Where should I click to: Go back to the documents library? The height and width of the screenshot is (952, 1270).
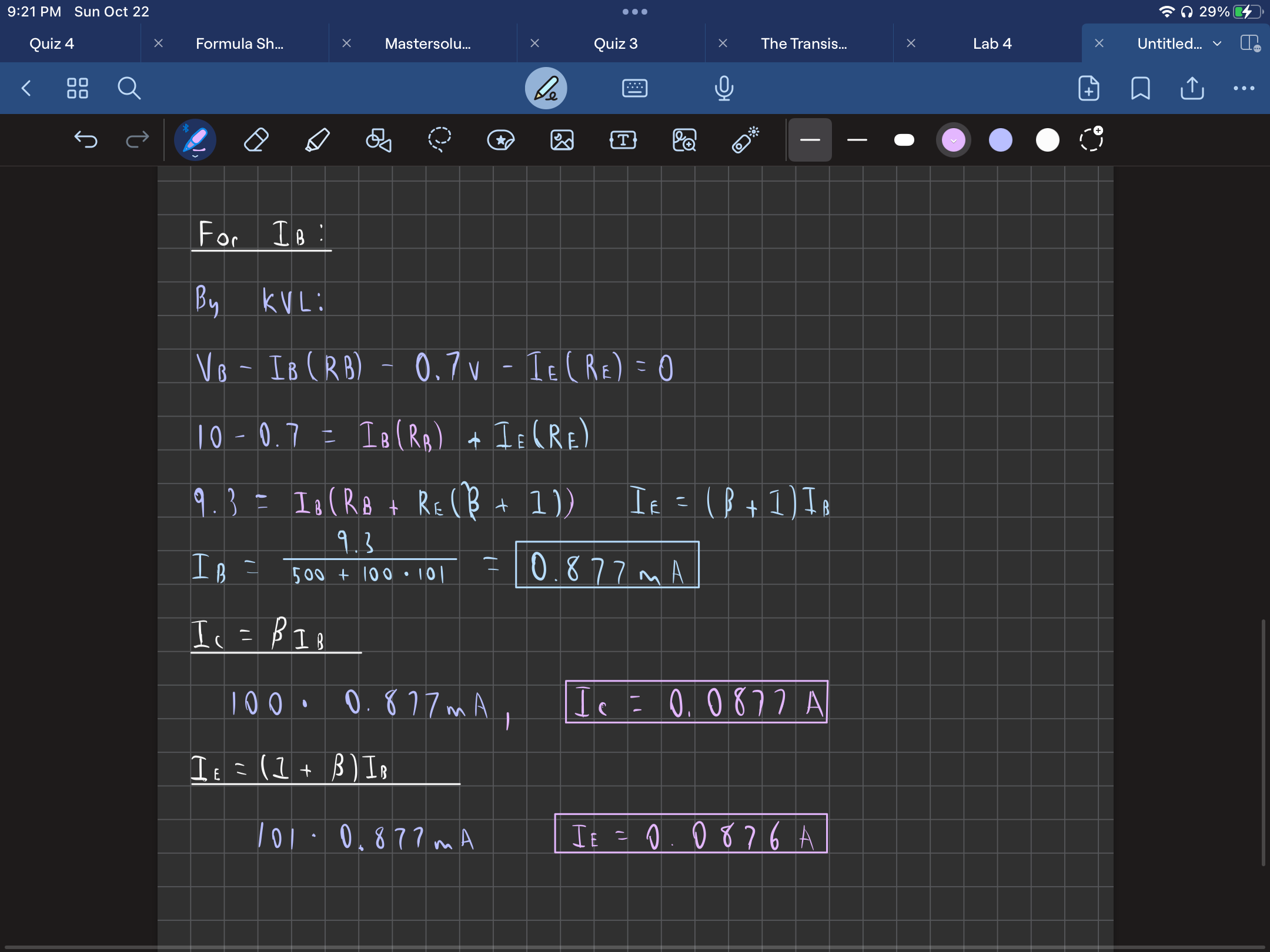(26, 88)
